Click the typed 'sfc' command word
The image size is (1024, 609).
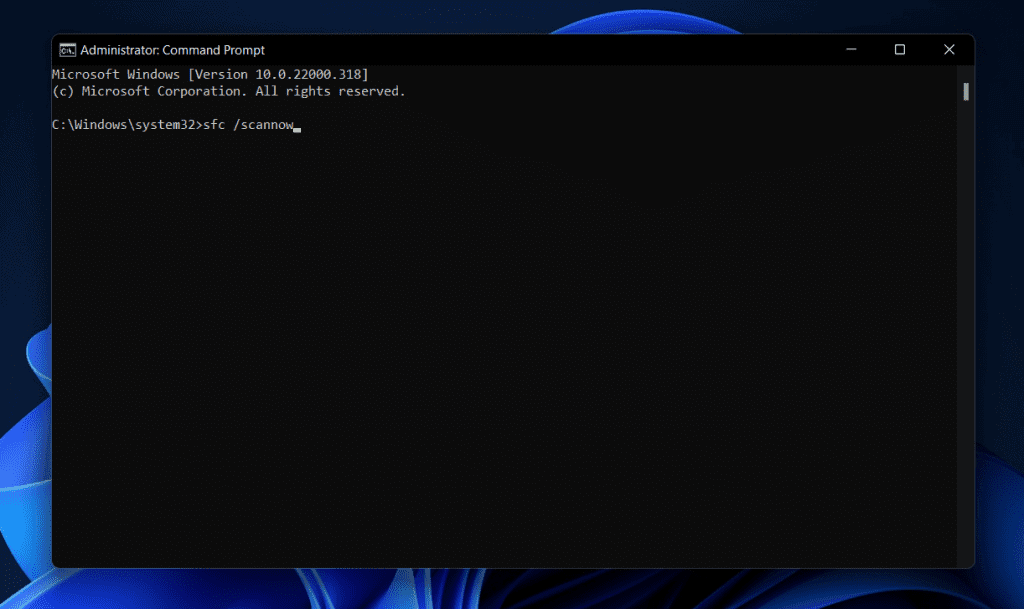click(x=213, y=124)
